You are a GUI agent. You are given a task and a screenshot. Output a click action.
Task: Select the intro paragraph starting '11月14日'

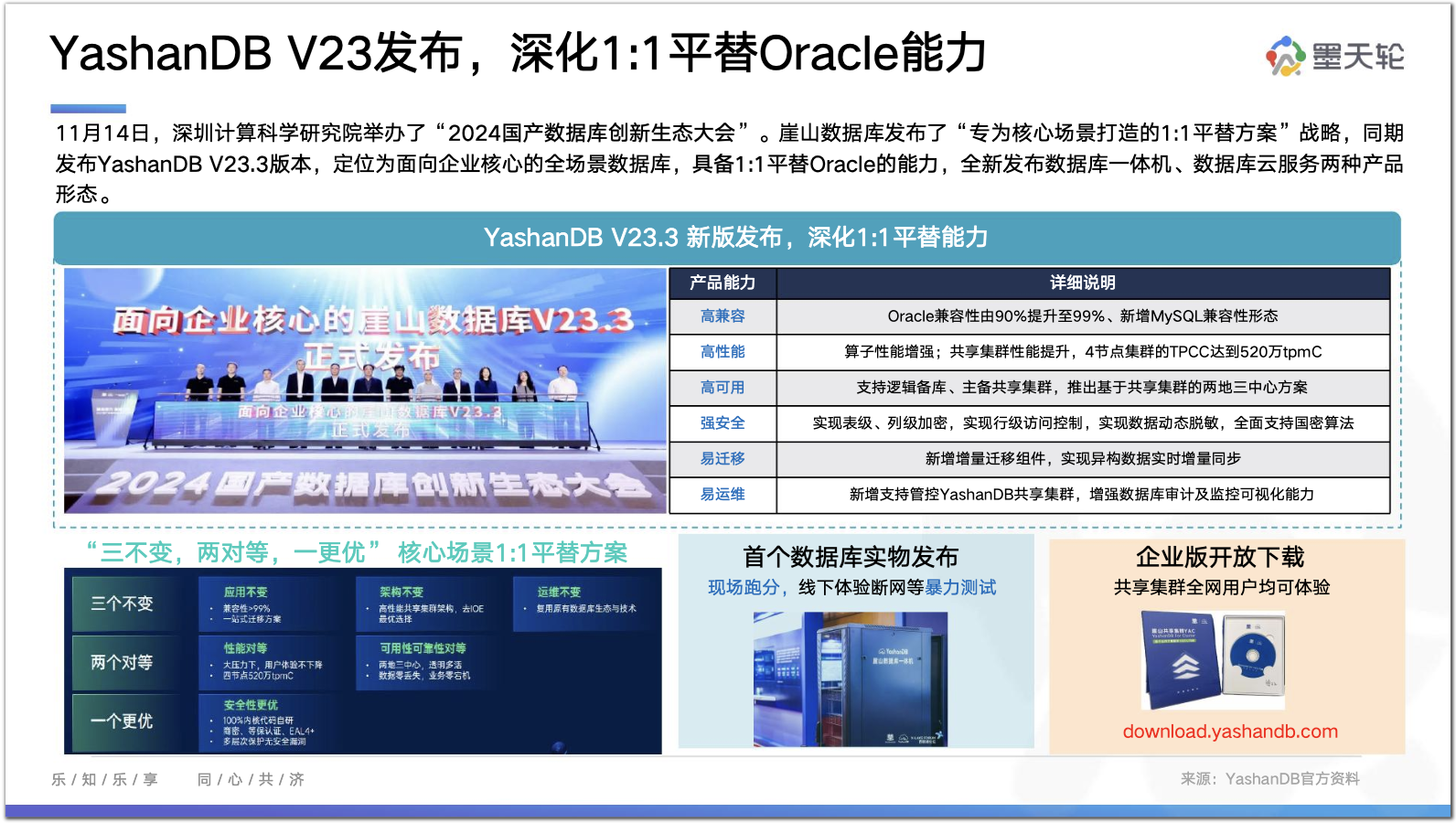(729, 164)
